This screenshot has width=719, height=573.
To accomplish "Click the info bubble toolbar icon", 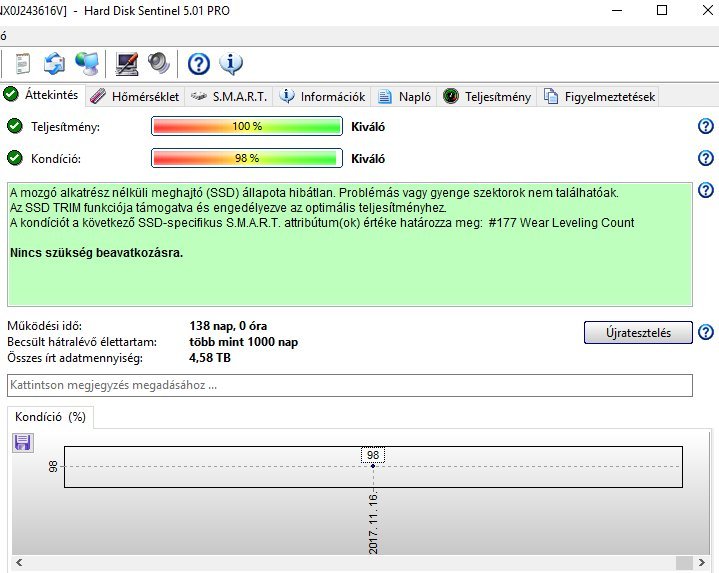I will point(231,64).
